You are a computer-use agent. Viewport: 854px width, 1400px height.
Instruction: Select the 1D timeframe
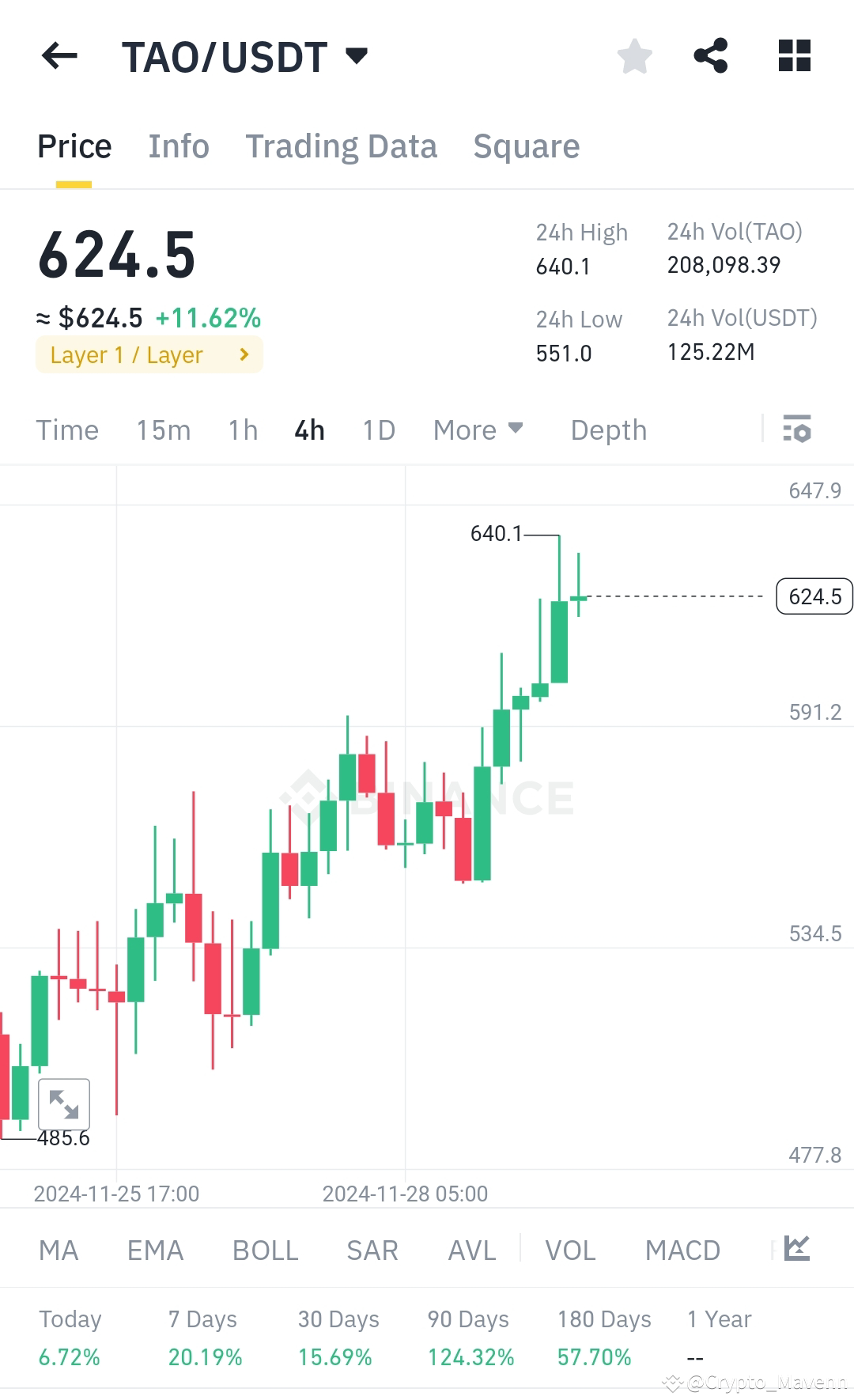click(378, 429)
